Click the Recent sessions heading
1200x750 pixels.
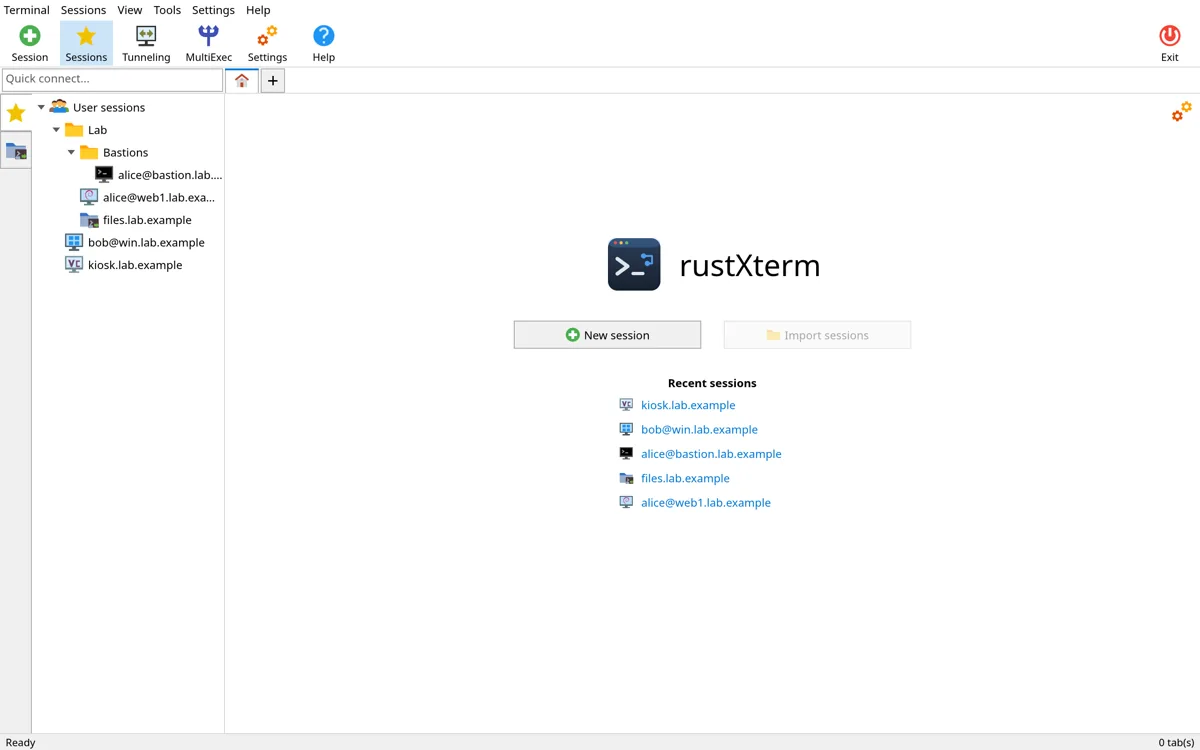712,383
